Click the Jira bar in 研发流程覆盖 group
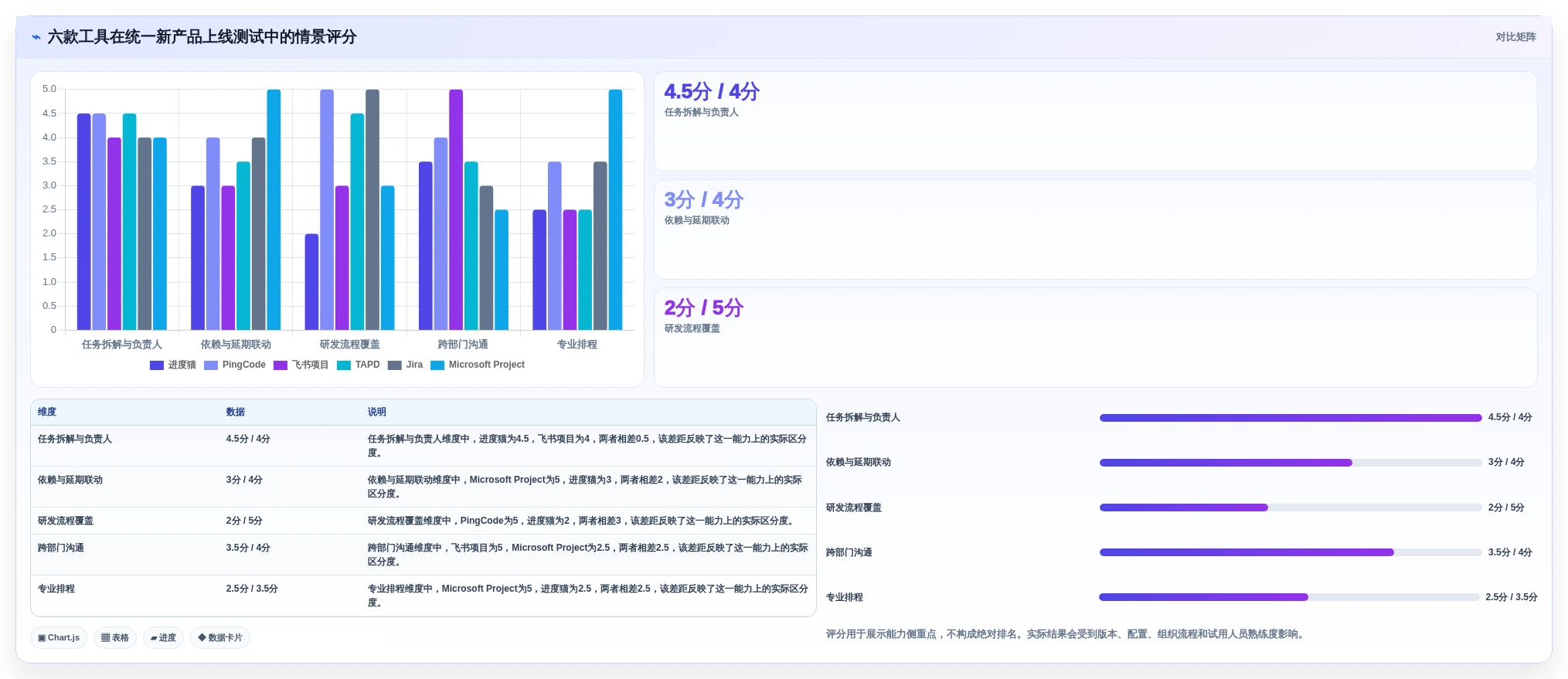 pyautogui.click(x=372, y=209)
